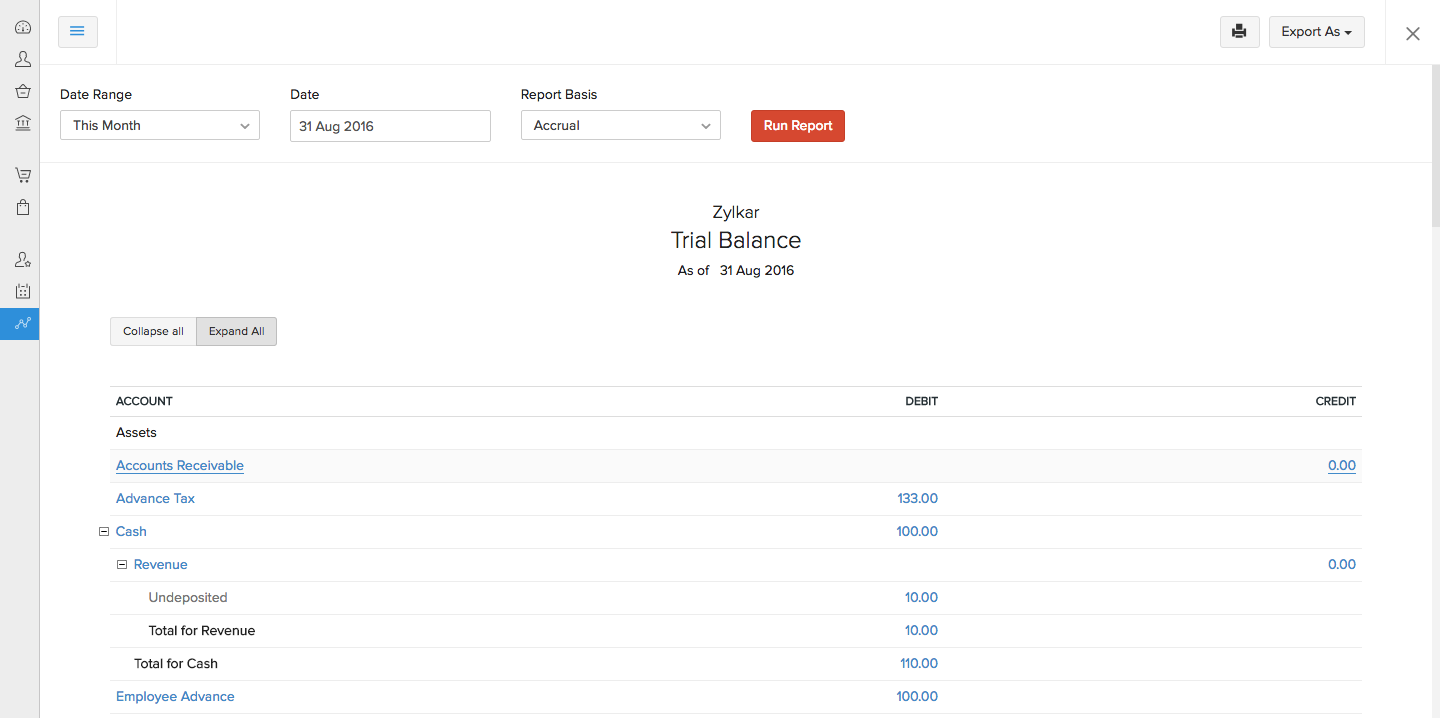Open the Items basket icon in sidebar

point(22,91)
